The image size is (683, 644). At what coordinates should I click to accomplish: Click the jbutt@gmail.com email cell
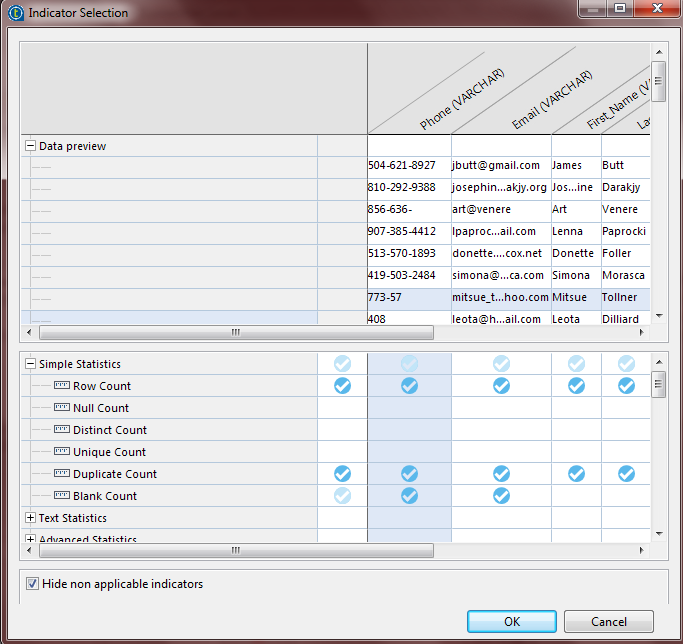496,166
